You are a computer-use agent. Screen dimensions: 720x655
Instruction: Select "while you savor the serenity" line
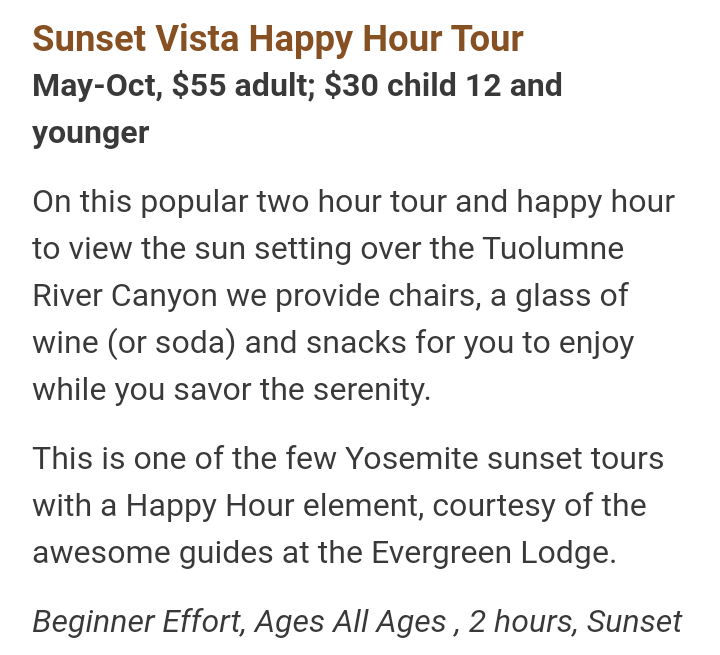[231, 389]
